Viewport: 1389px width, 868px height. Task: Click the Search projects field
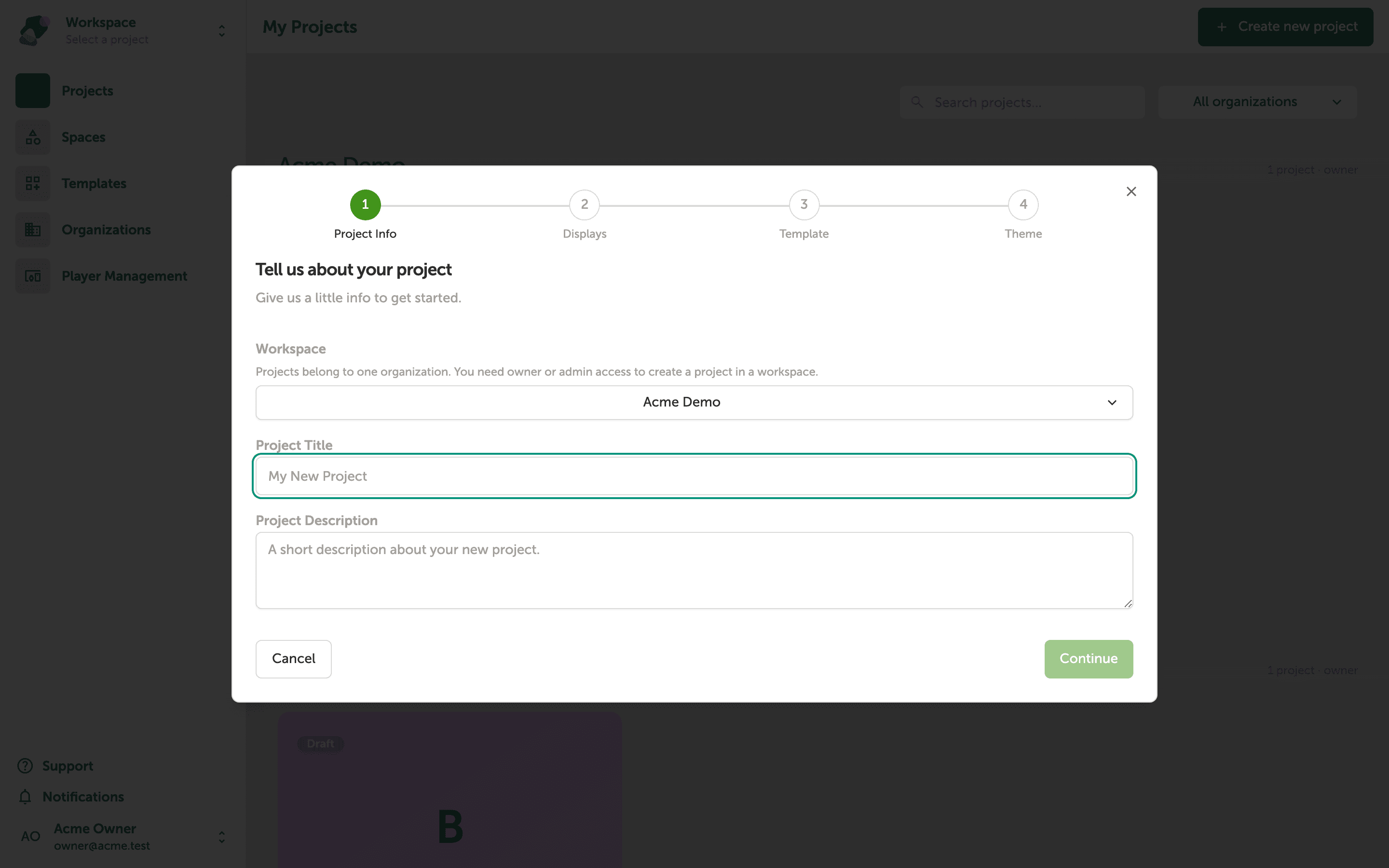coord(1022,102)
